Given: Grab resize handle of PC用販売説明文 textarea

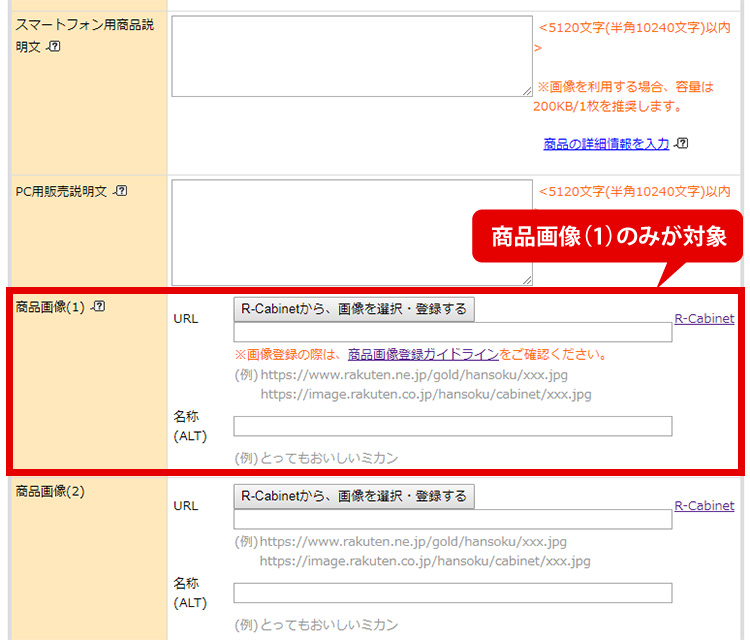Looking at the screenshot, I should point(527,280).
